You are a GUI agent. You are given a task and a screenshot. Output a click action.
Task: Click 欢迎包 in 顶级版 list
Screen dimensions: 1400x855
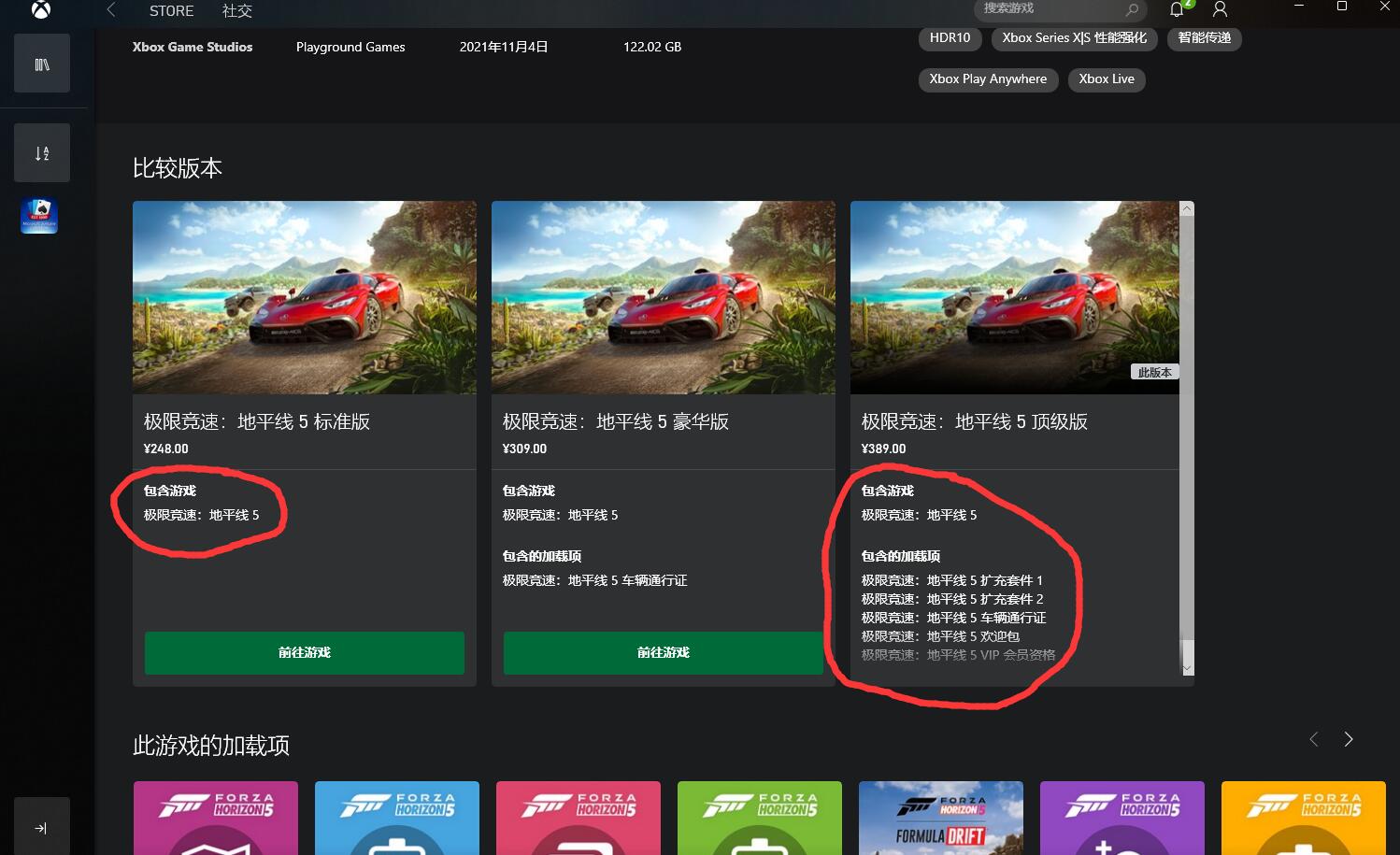[940, 636]
